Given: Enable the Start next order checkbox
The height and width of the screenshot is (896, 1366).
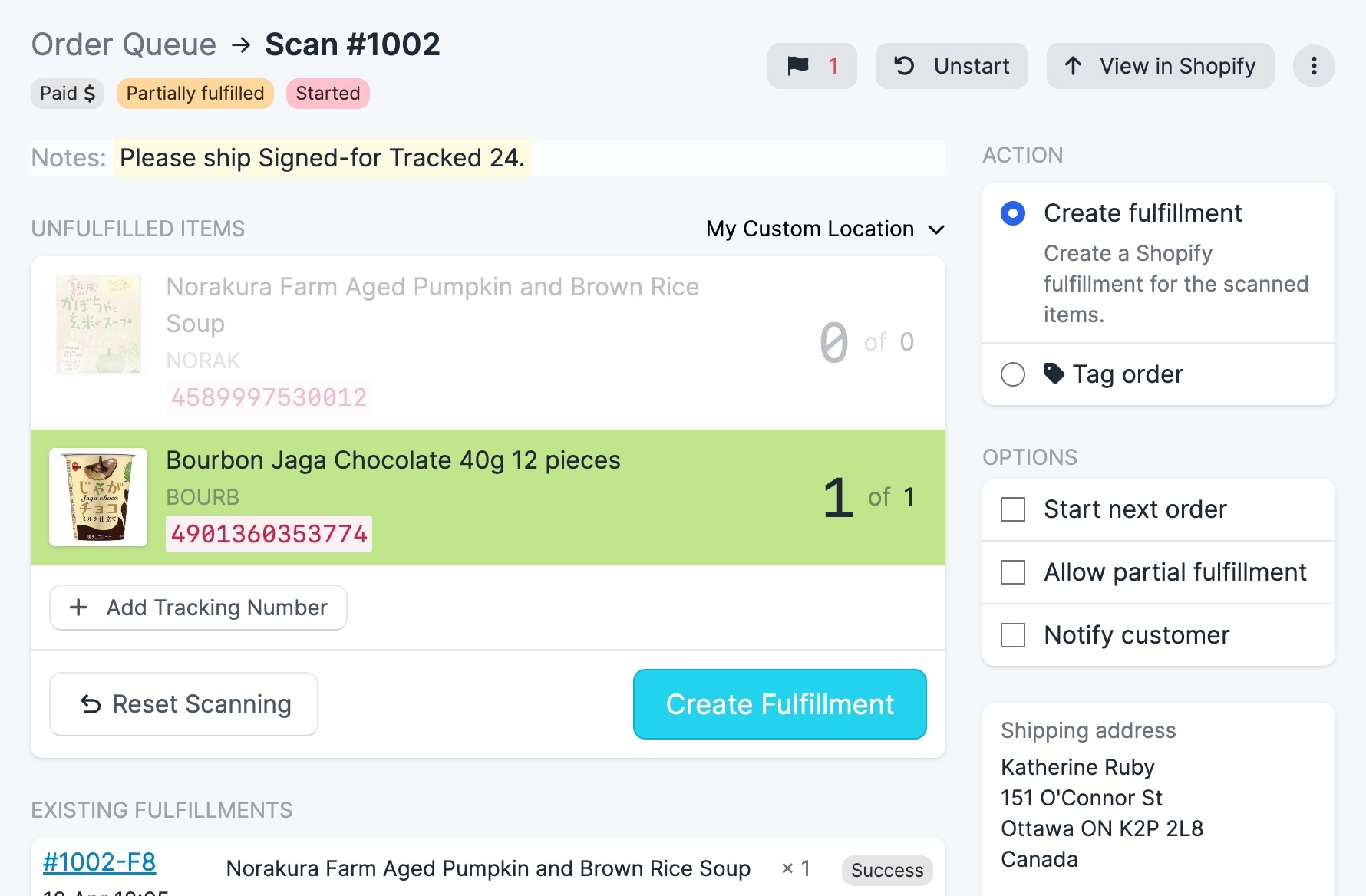Looking at the screenshot, I should click(1013, 509).
